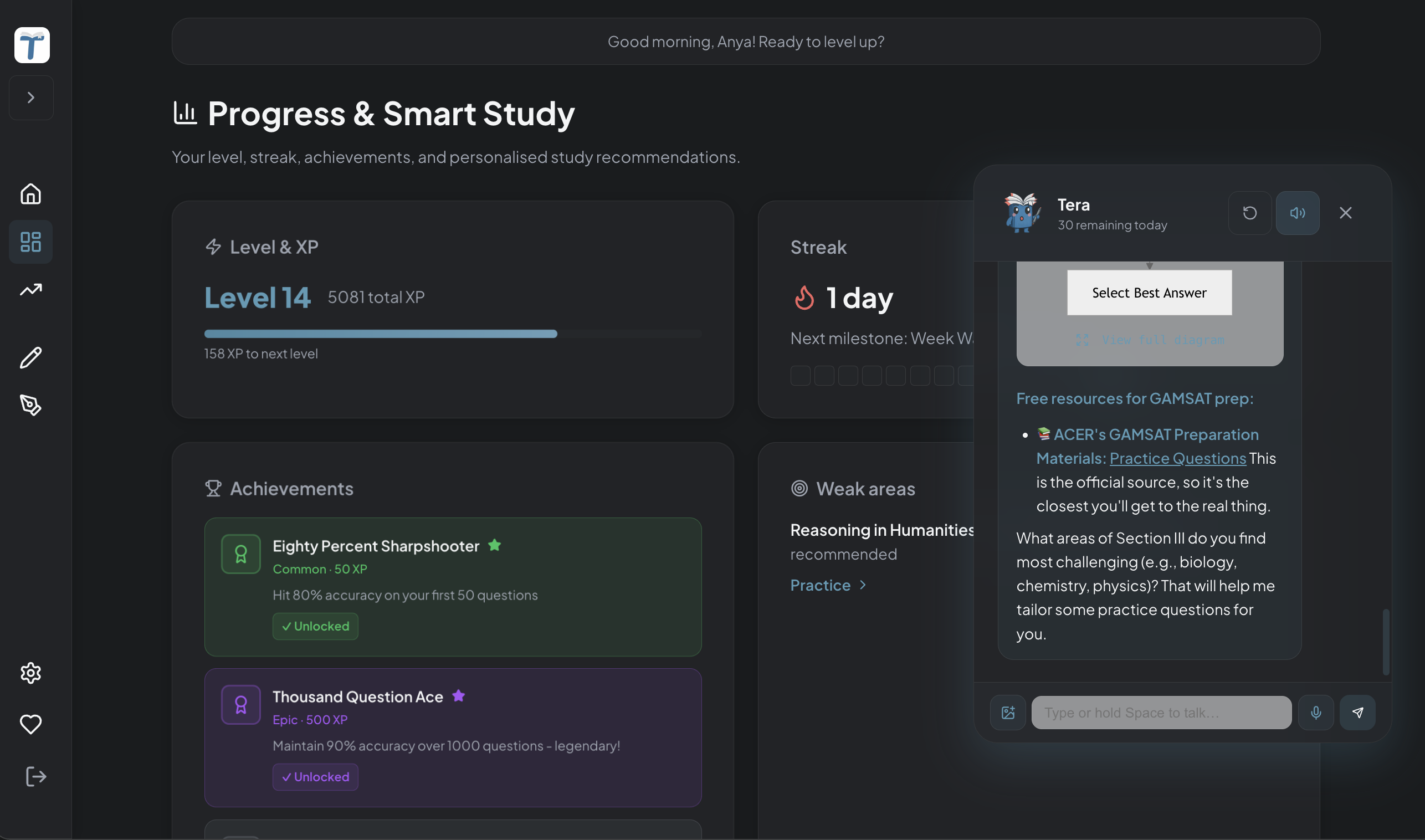
Task: Reset the Tera chat conversation
Action: coord(1249,213)
